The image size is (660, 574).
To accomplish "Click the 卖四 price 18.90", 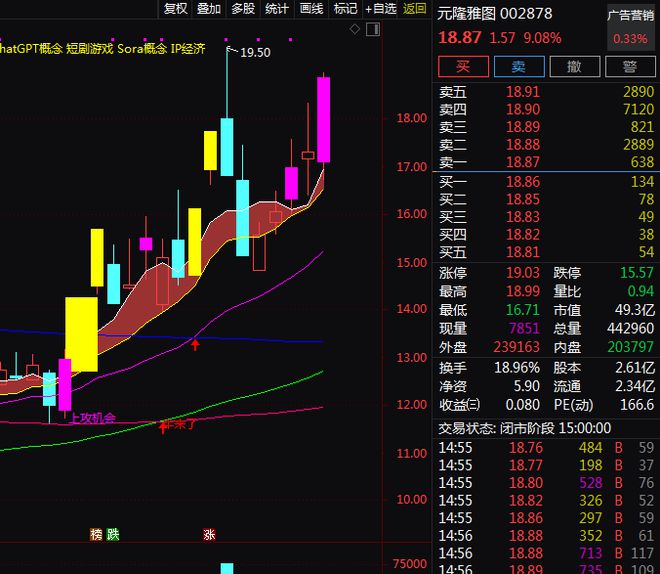I will 523,109.
